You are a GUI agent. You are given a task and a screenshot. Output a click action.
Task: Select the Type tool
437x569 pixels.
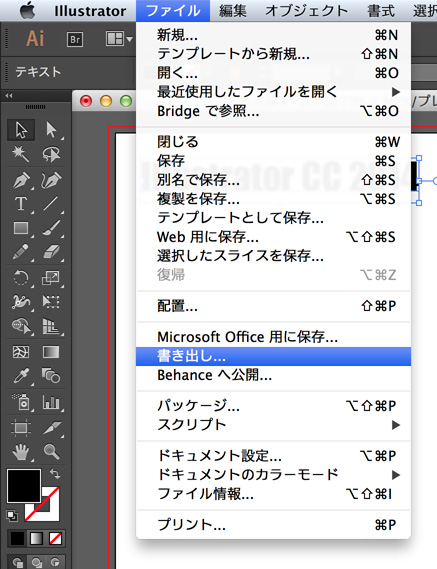(21, 204)
